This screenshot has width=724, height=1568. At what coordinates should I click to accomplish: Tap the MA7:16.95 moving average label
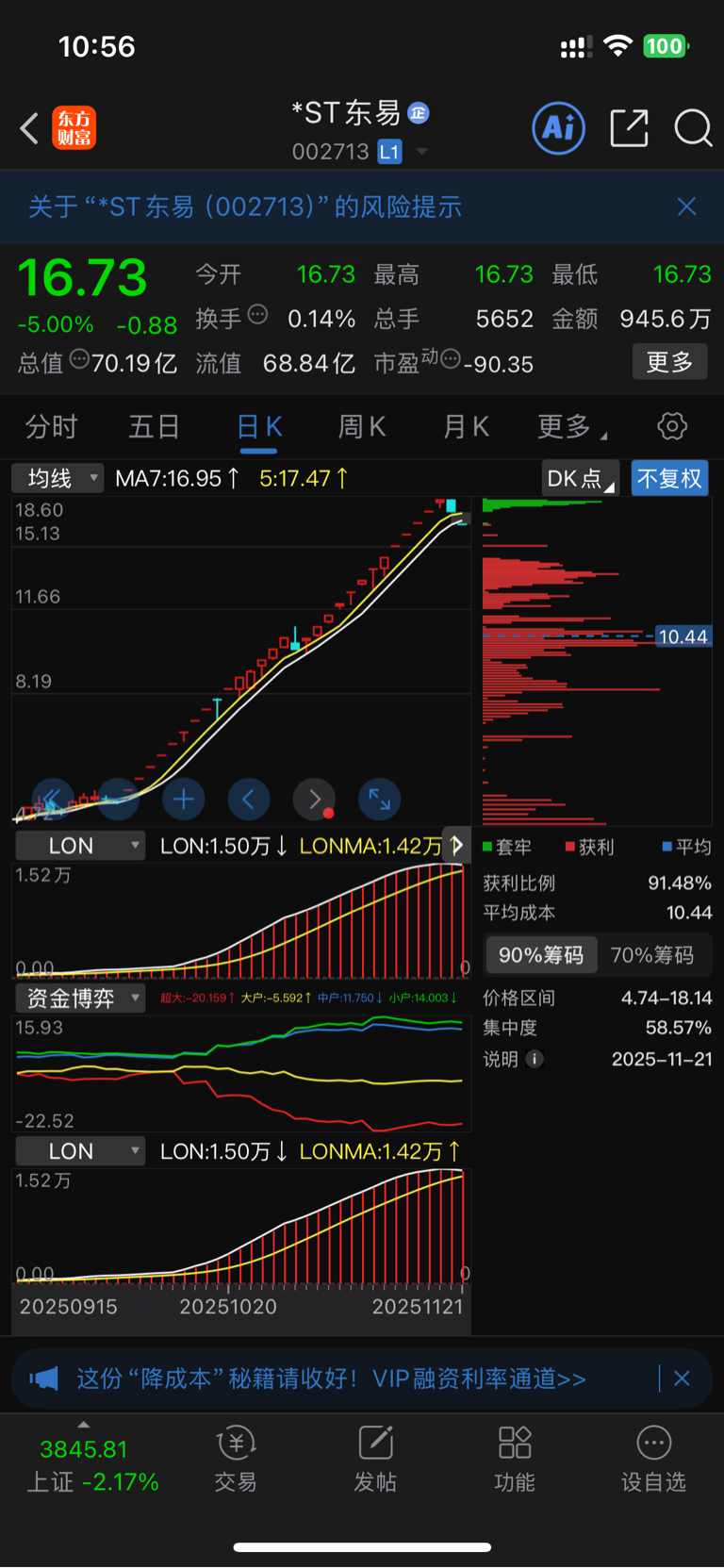[x=176, y=478]
